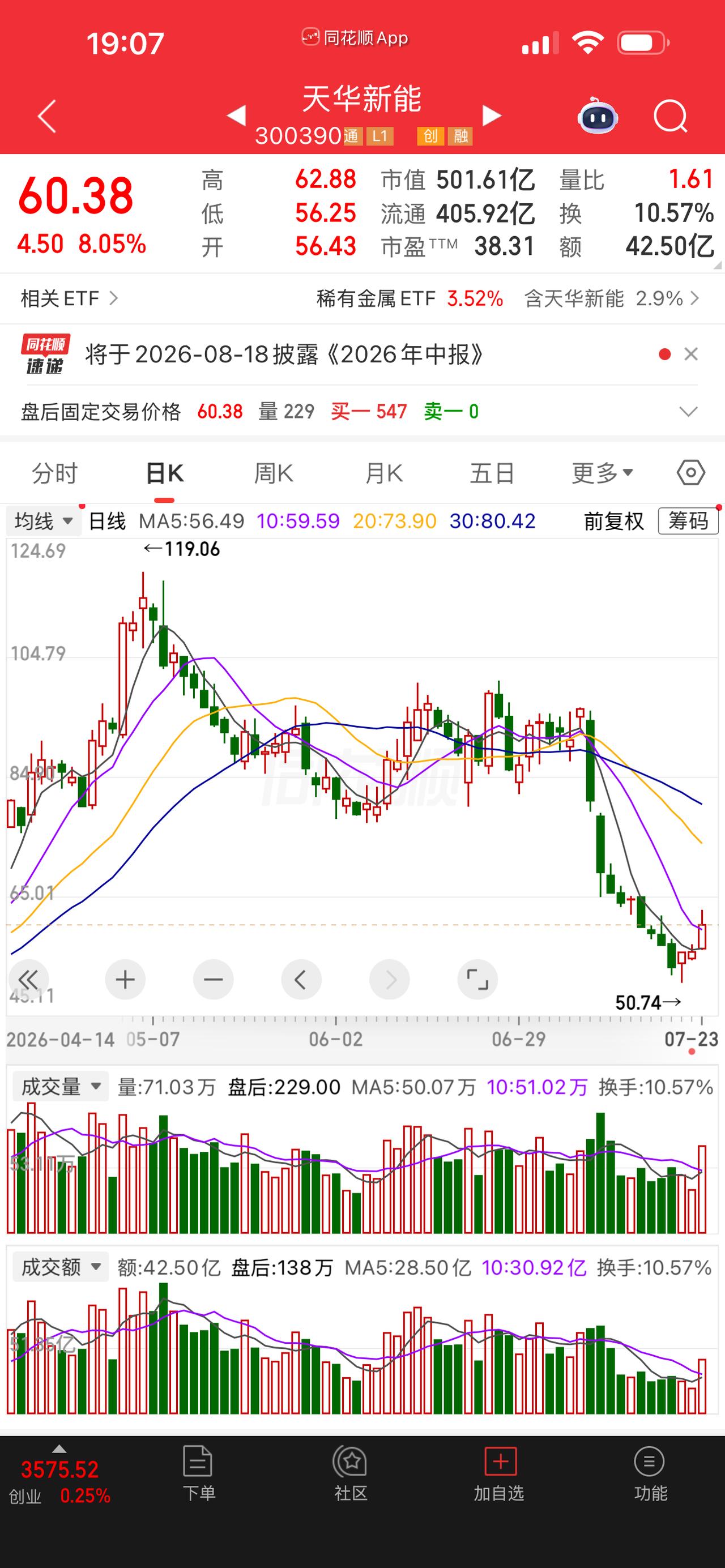
Task: Tap the 买一 547 bid value
Action: point(369,412)
